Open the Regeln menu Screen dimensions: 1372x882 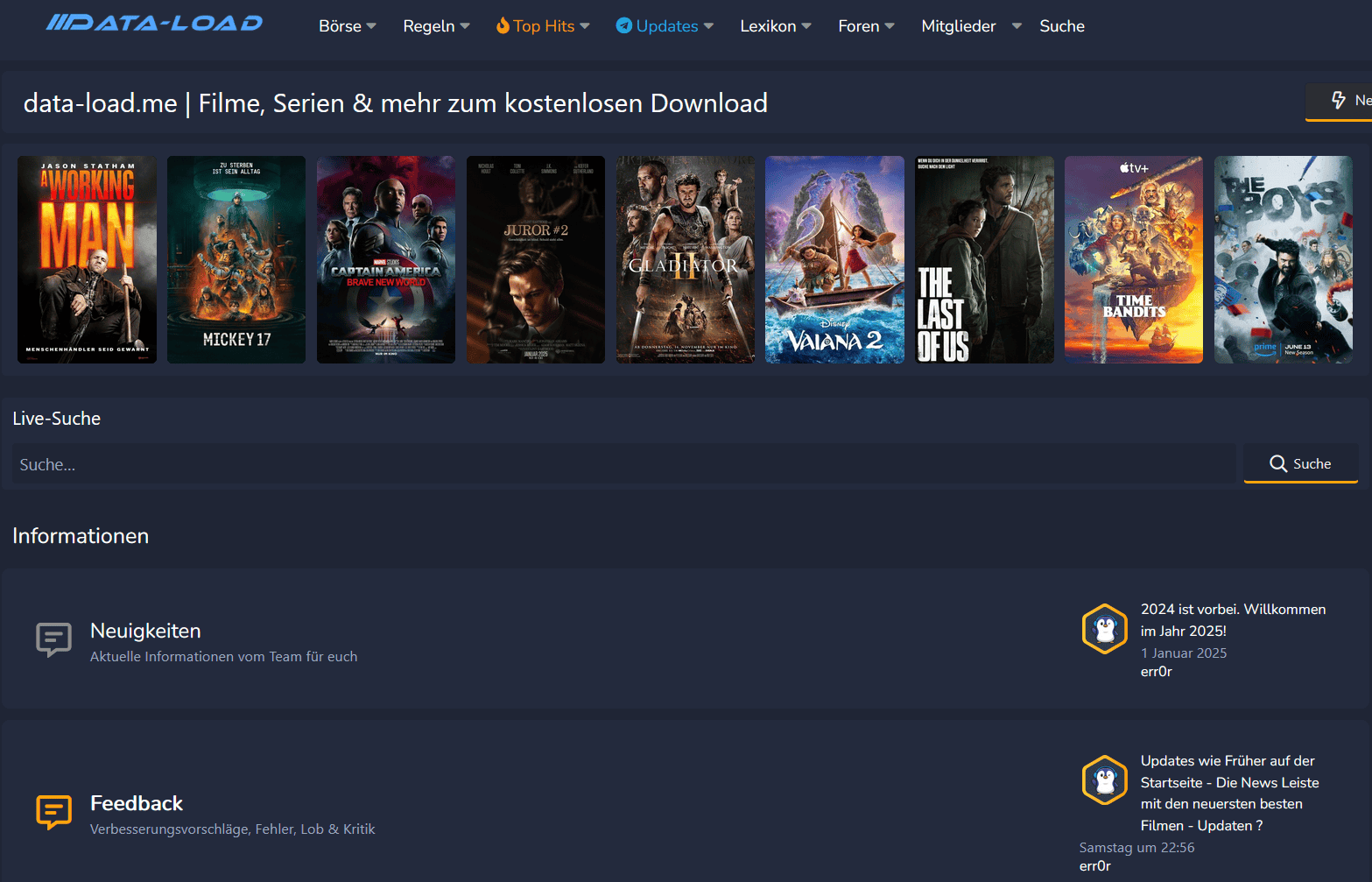click(x=429, y=26)
